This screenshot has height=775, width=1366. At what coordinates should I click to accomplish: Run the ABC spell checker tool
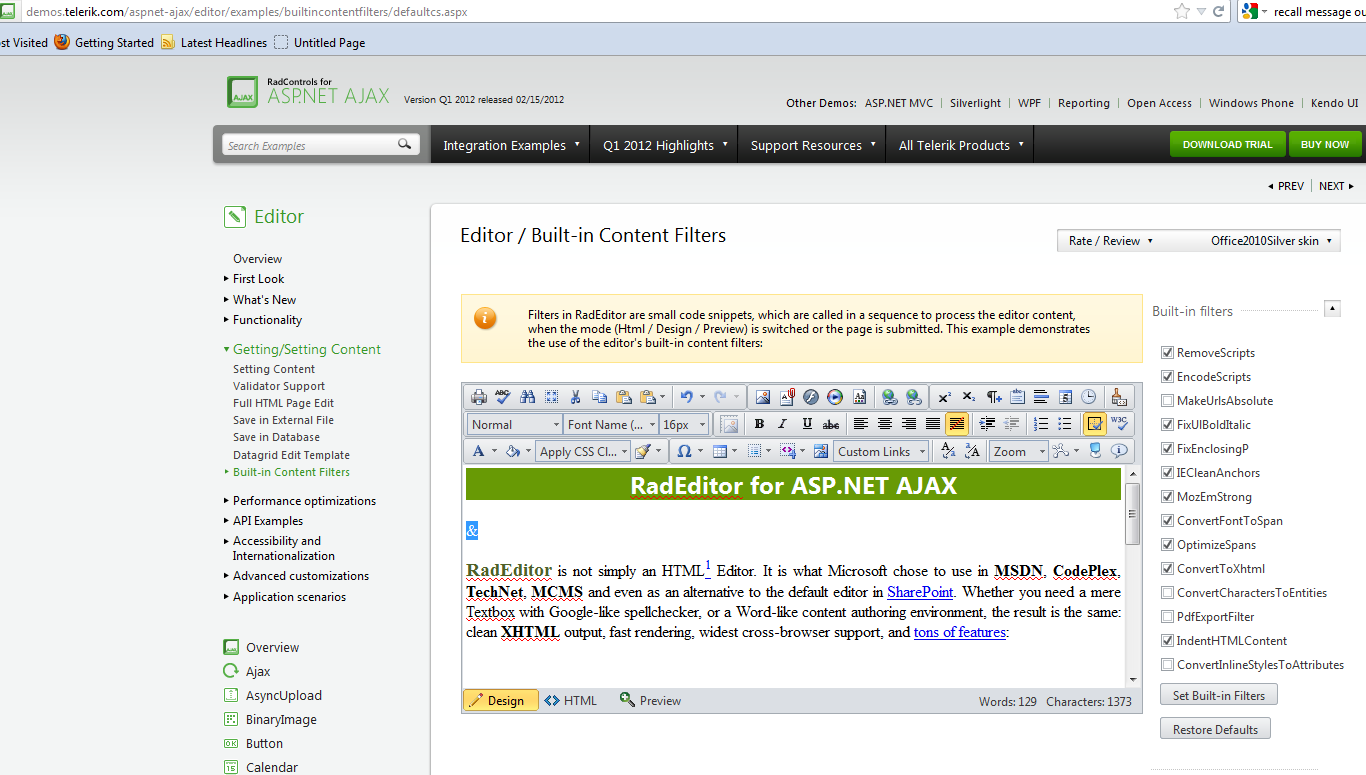coord(503,397)
